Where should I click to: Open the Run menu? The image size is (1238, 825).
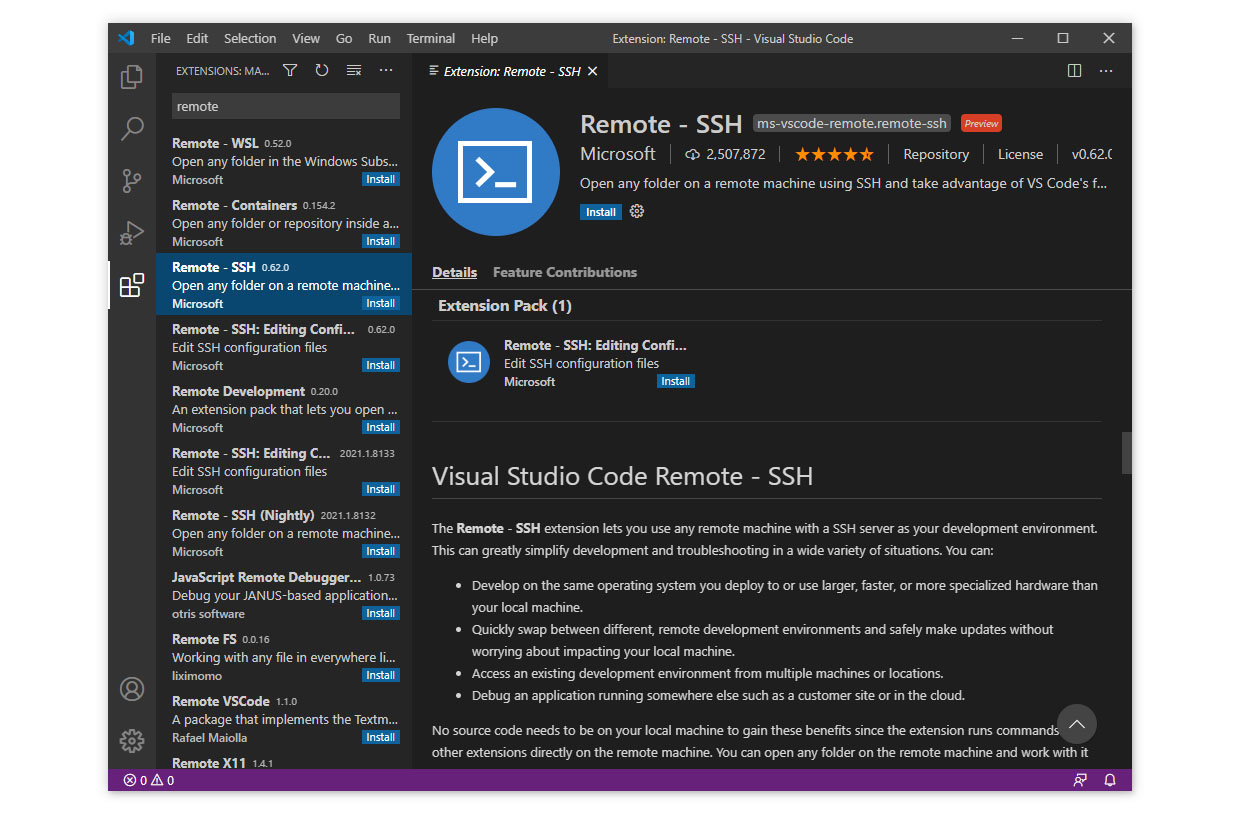click(380, 39)
